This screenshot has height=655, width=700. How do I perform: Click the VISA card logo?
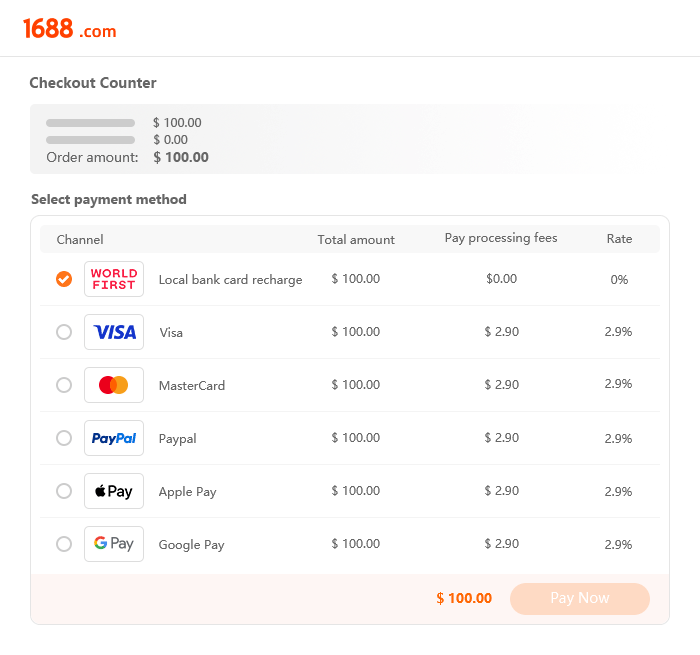point(114,332)
